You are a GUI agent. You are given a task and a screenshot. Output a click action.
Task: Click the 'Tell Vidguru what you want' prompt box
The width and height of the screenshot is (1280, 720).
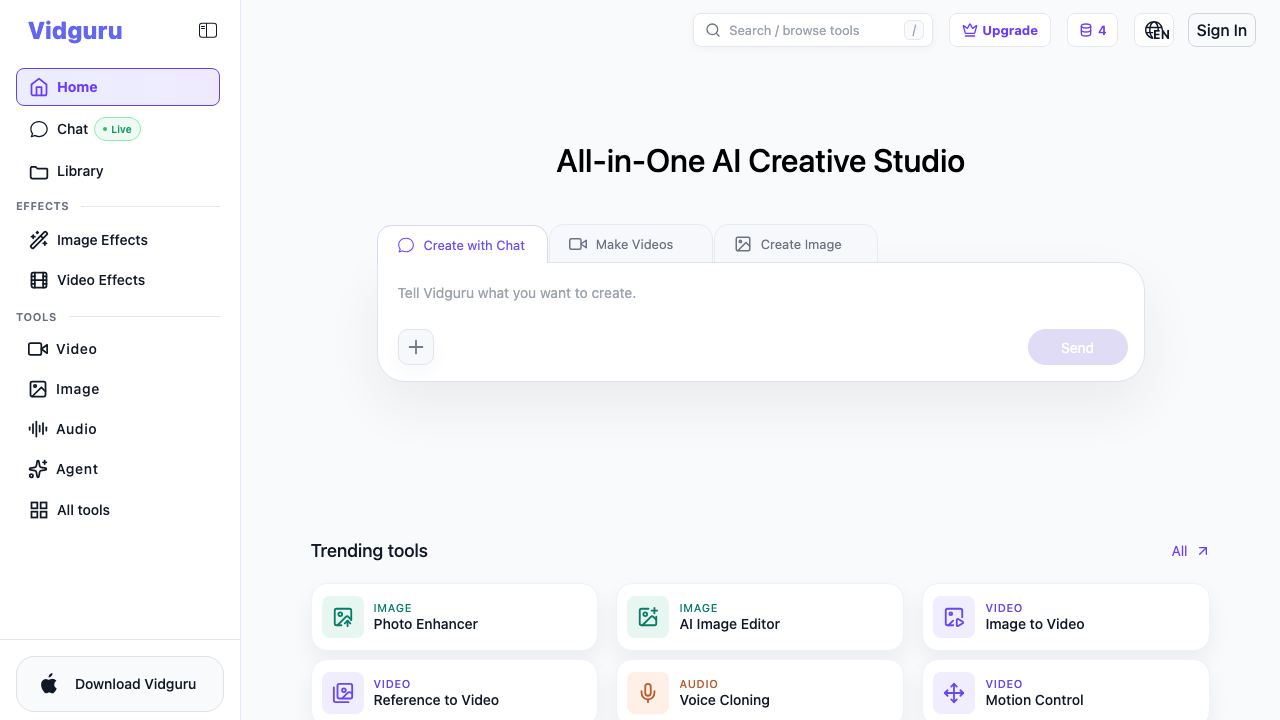click(x=760, y=293)
